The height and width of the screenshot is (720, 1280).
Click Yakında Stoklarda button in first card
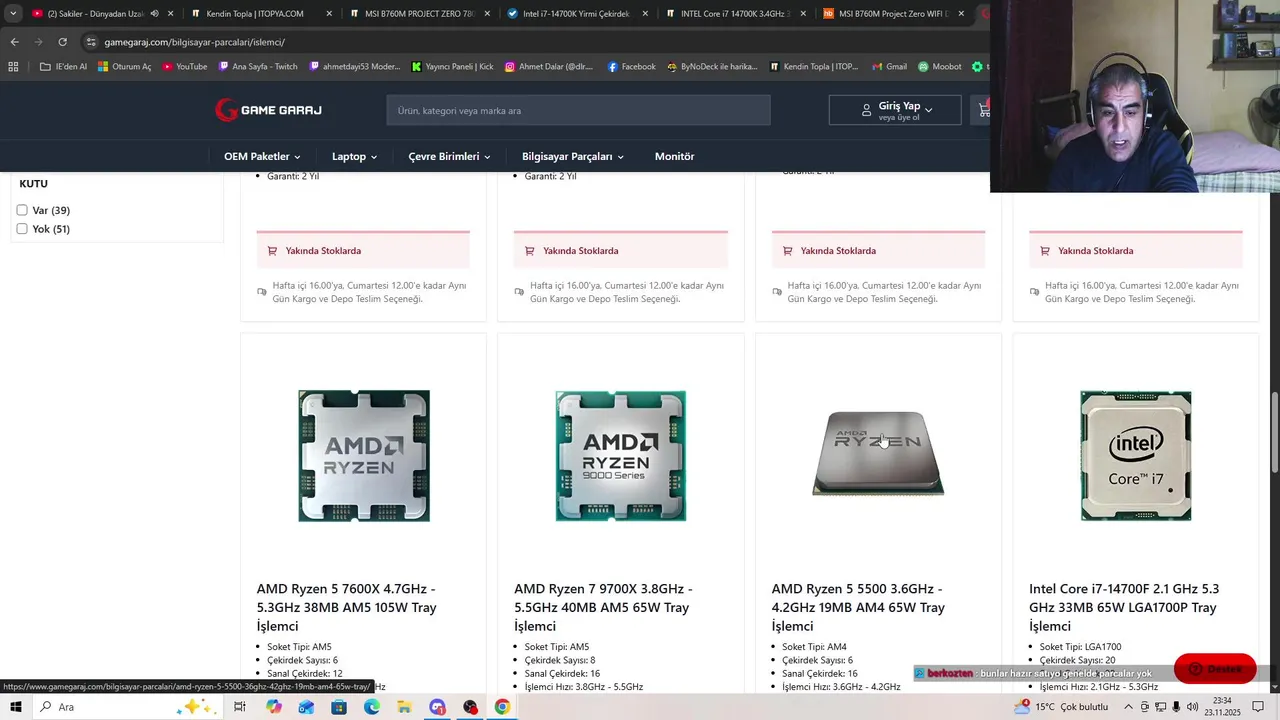click(363, 251)
